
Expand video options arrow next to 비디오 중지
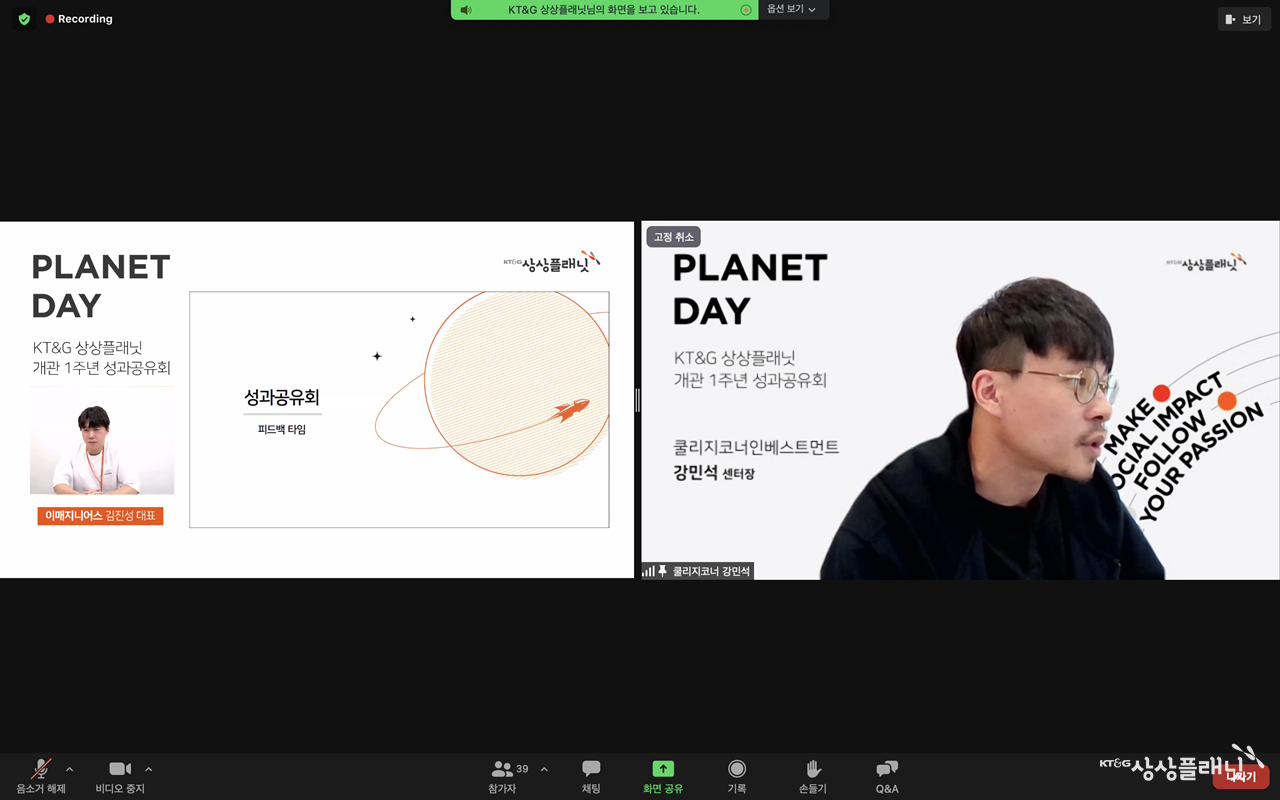coord(148,769)
